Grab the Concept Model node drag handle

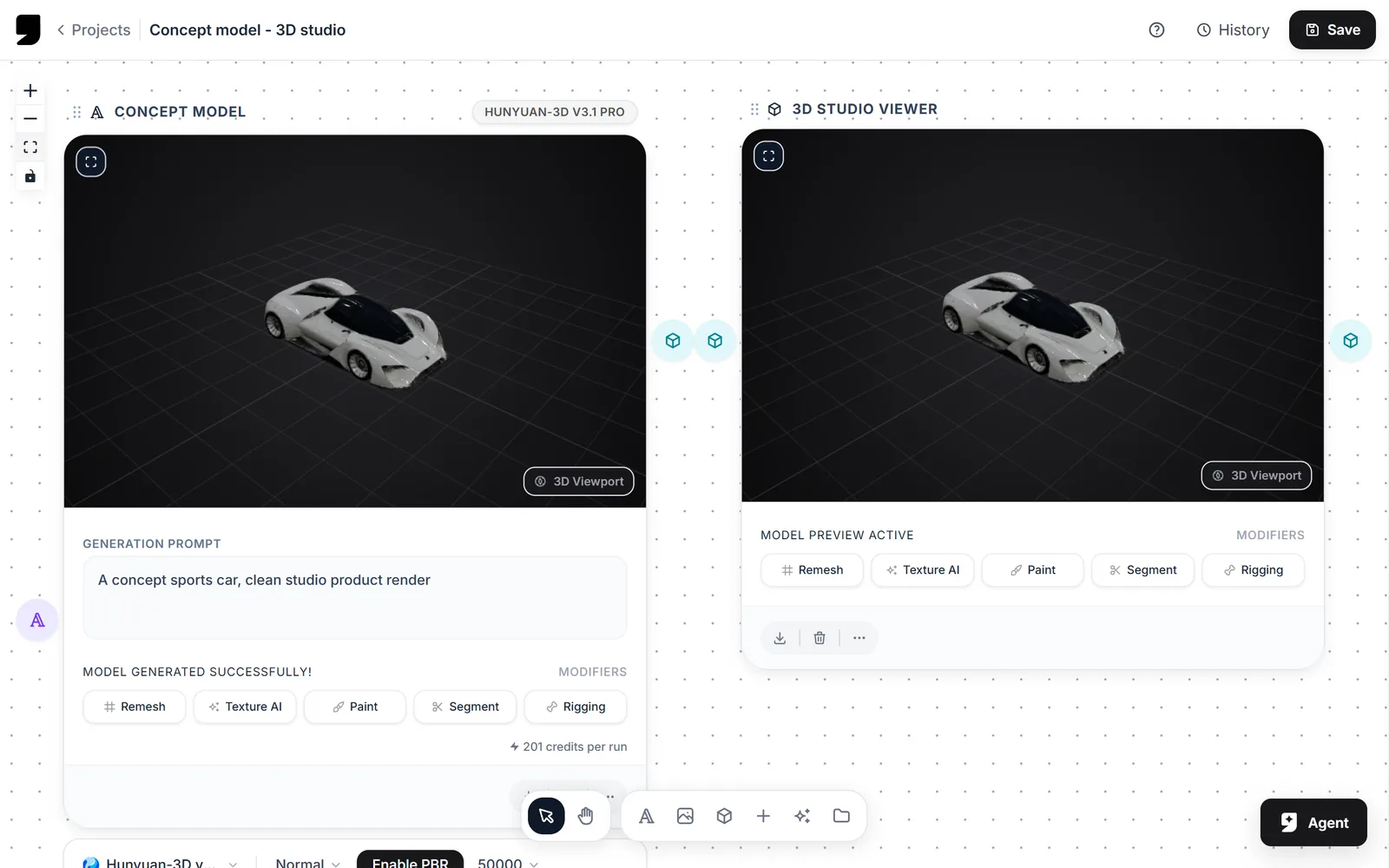(77, 112)
